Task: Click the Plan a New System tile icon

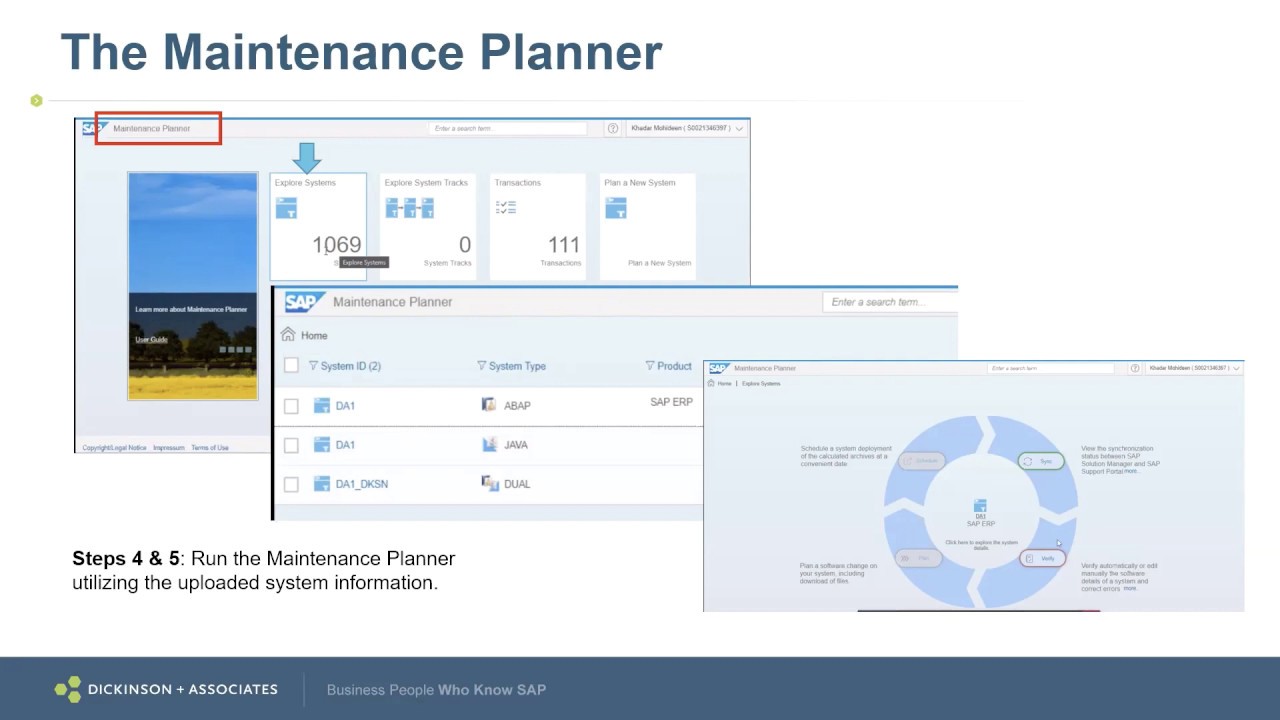Action: 615,208
